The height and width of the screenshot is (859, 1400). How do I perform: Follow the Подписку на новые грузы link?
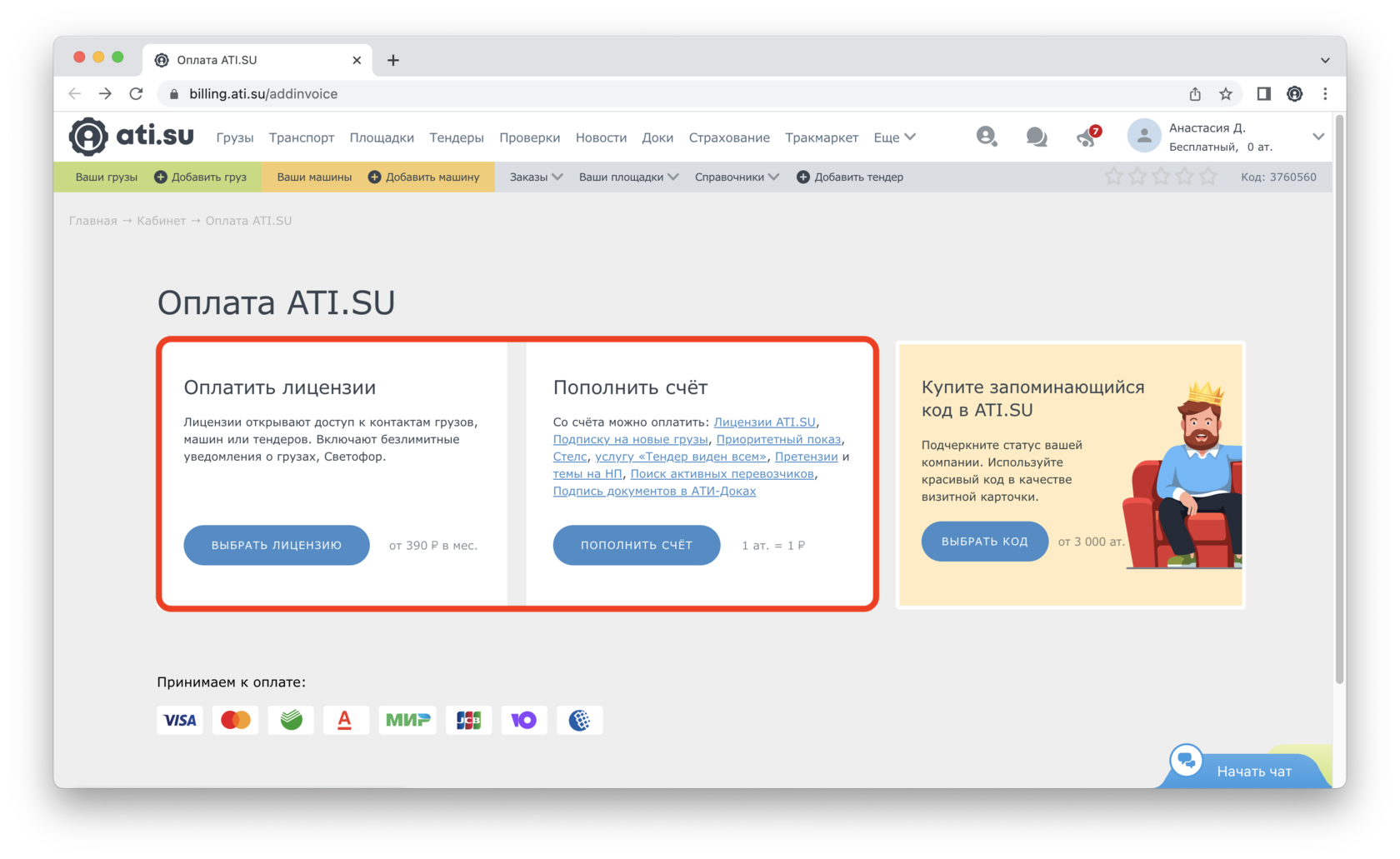630,439
